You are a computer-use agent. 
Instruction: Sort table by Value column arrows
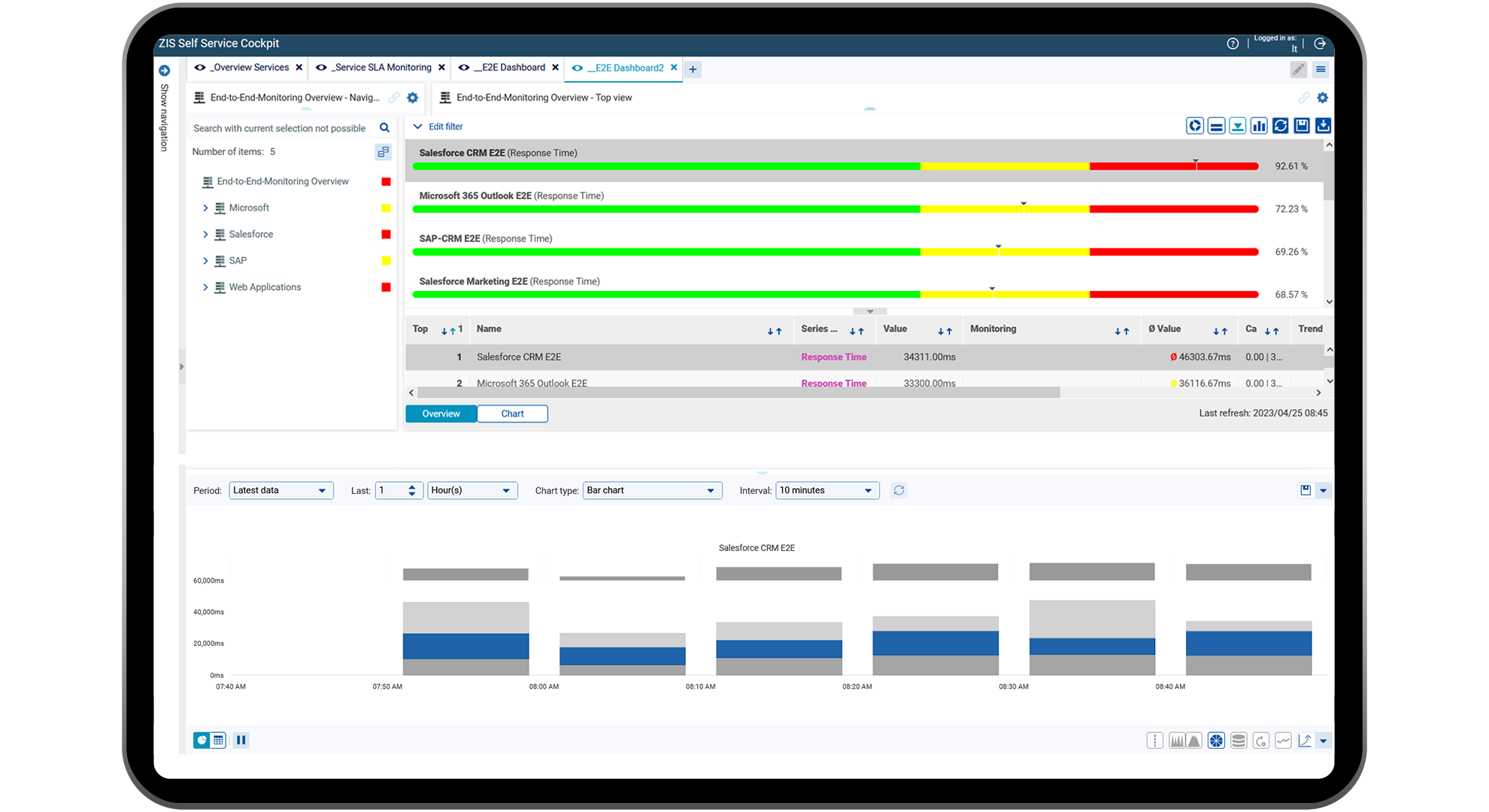tap(945, 331)
